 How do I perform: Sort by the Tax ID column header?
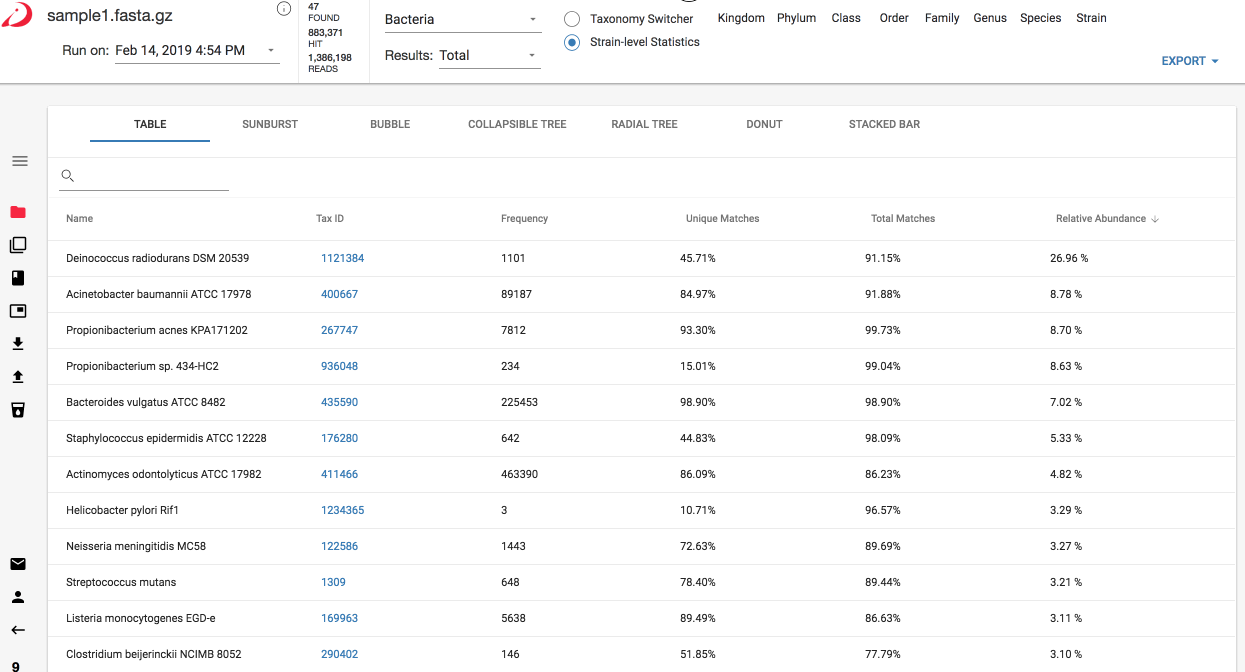tap(330, 219)
